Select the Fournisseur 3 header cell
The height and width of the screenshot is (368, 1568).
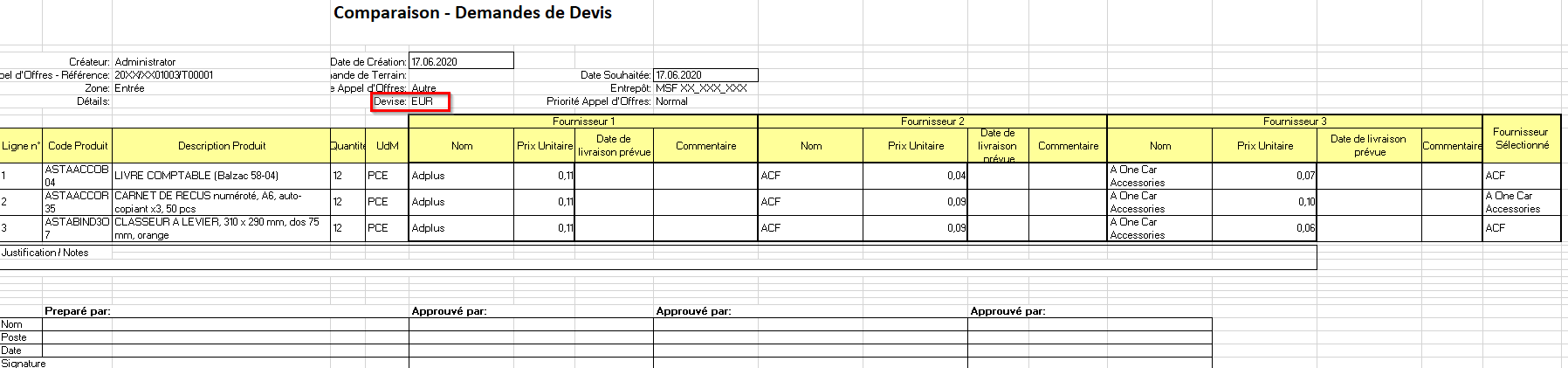[1294, 122]
